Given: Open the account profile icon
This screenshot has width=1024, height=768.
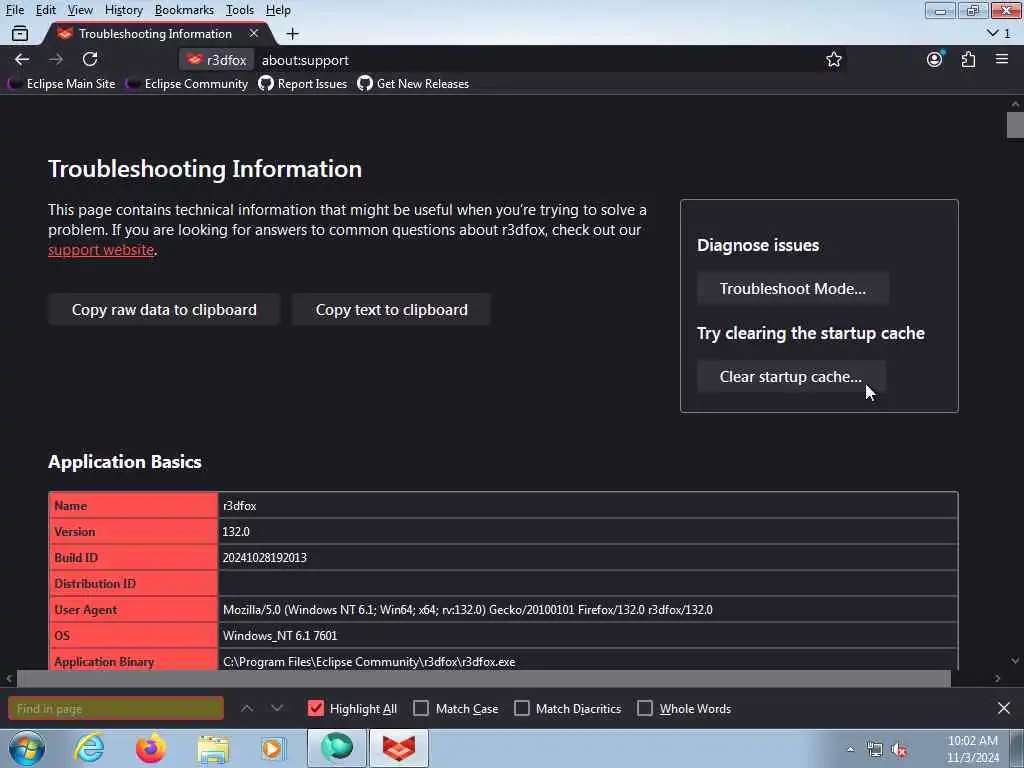Looking at the screenshot, I should 935,59.
